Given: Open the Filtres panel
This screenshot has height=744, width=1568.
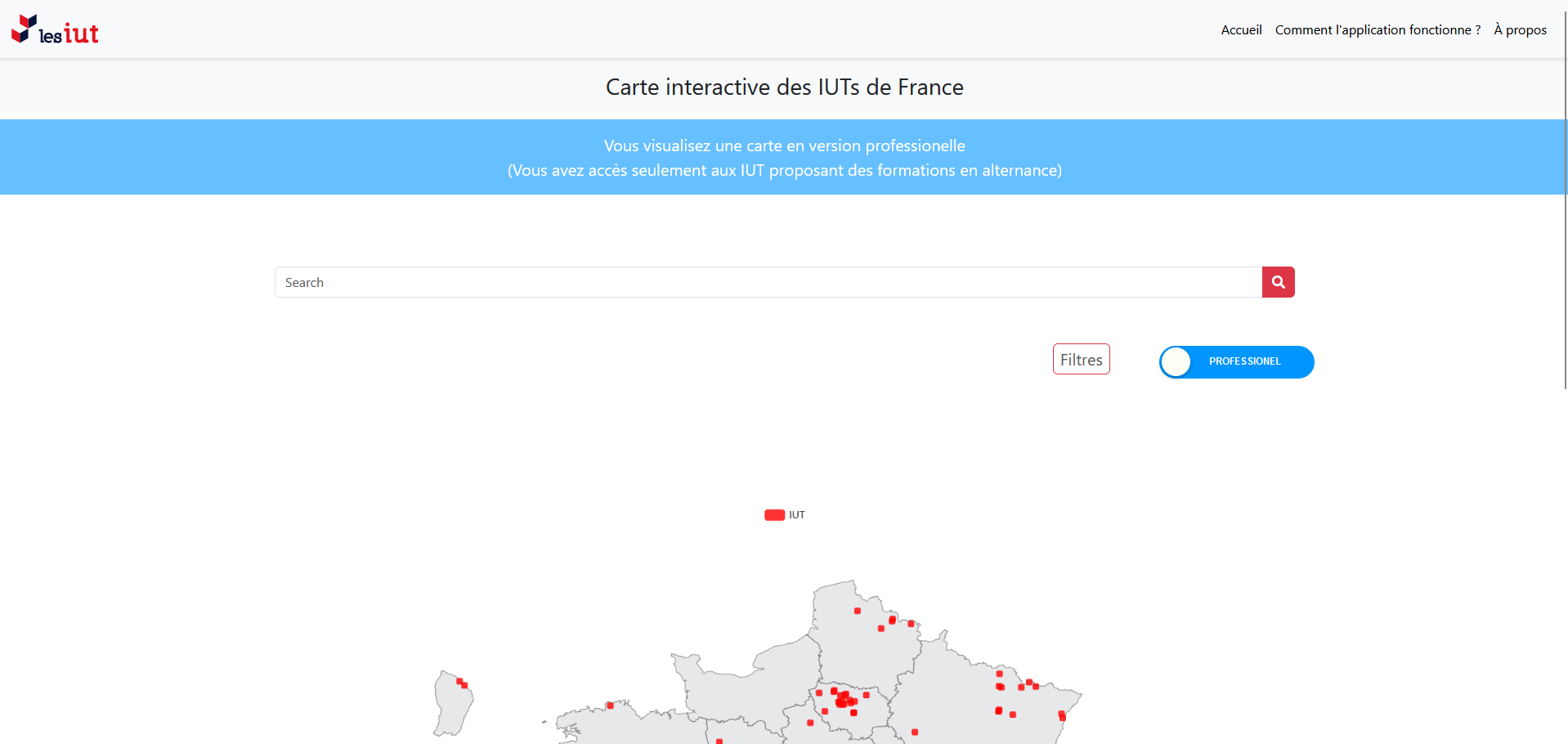Looking at the screenshot, I should [x=1081, y=360].
